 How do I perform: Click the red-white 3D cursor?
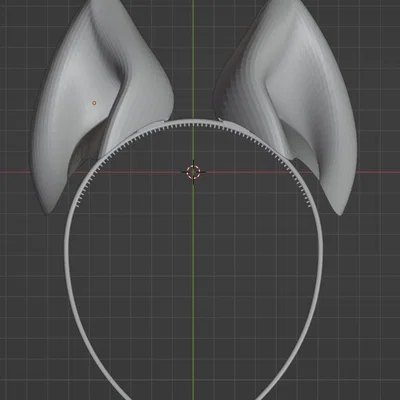[193, 172]
